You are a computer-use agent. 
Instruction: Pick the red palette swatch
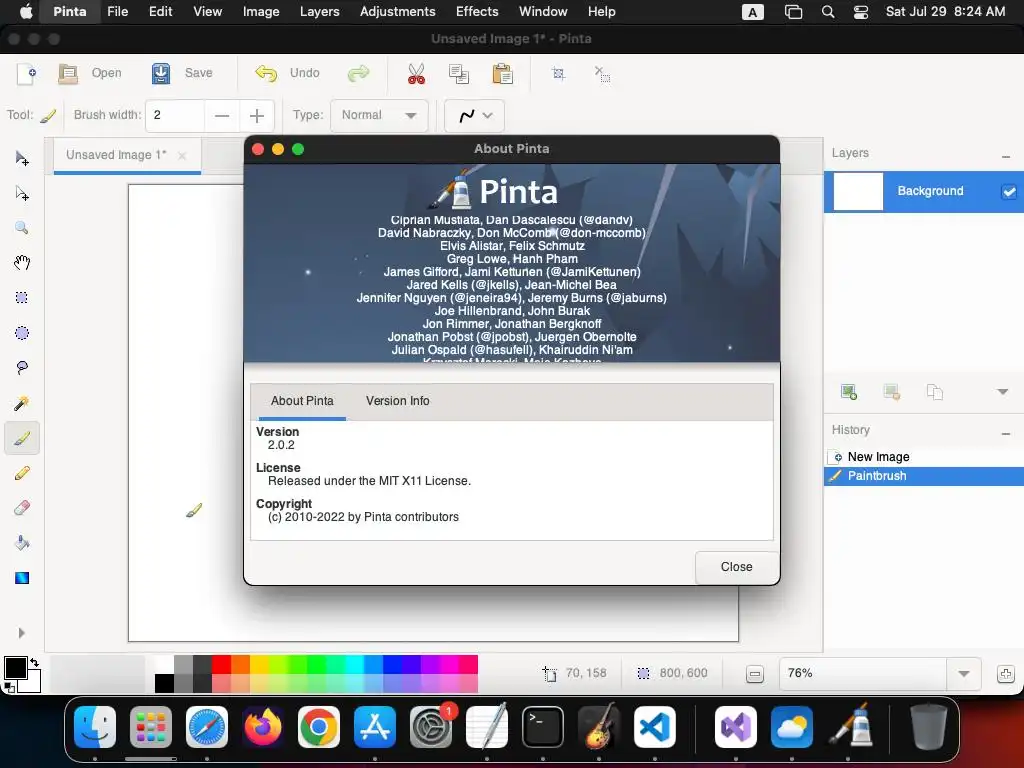pos(221,664)
